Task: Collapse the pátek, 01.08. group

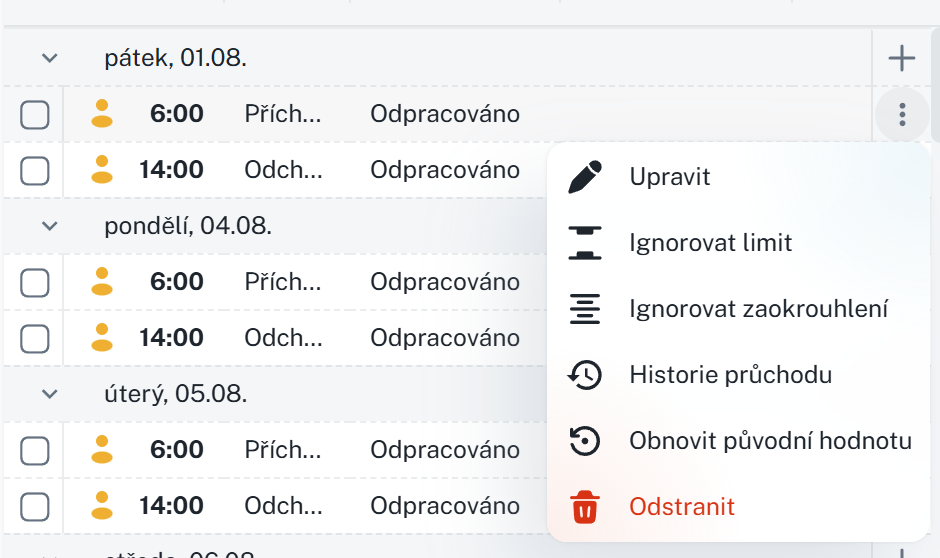Action: (50, 58)
